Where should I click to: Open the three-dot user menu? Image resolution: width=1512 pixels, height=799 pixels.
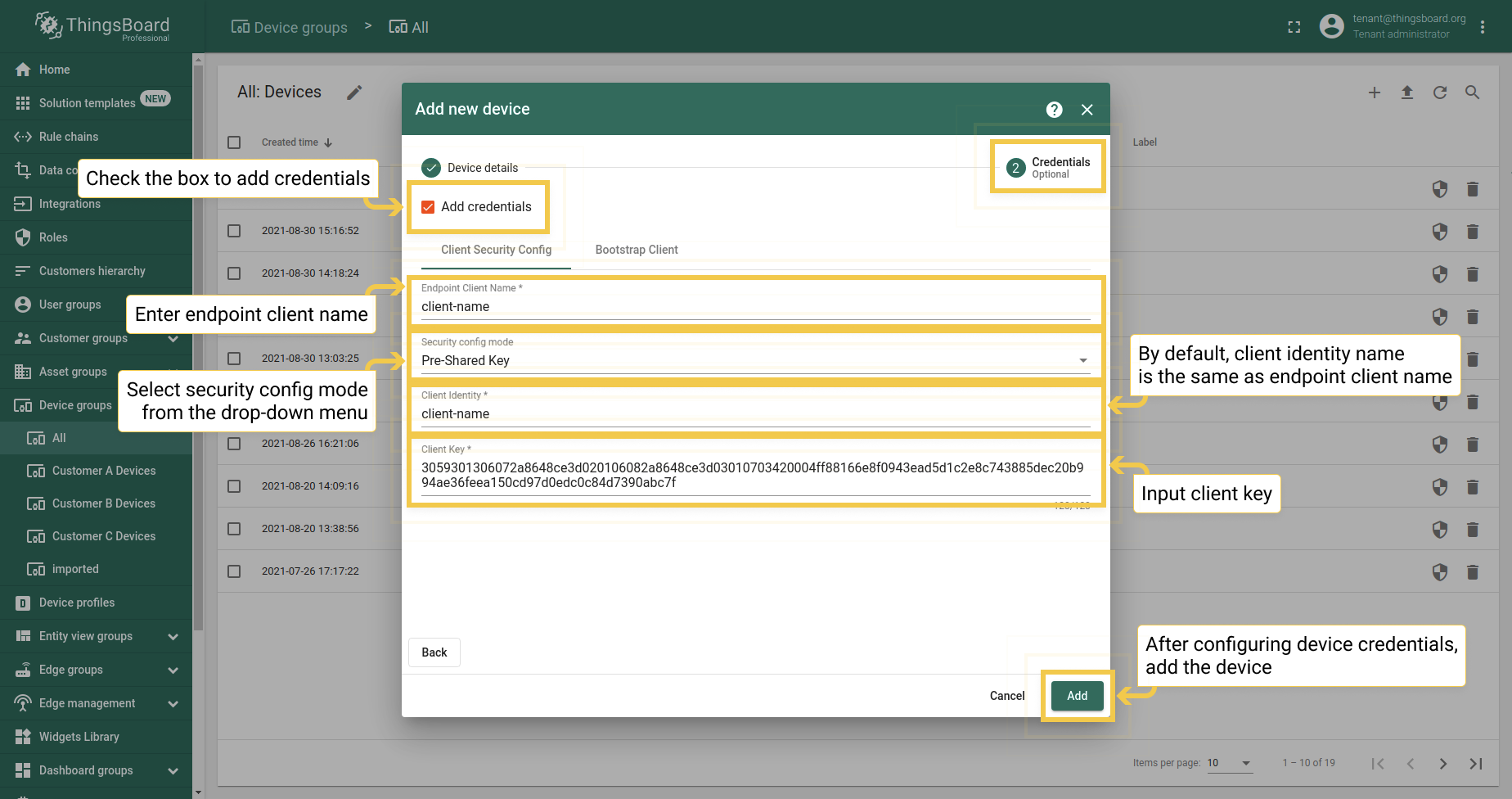[x=1483, y=27]
